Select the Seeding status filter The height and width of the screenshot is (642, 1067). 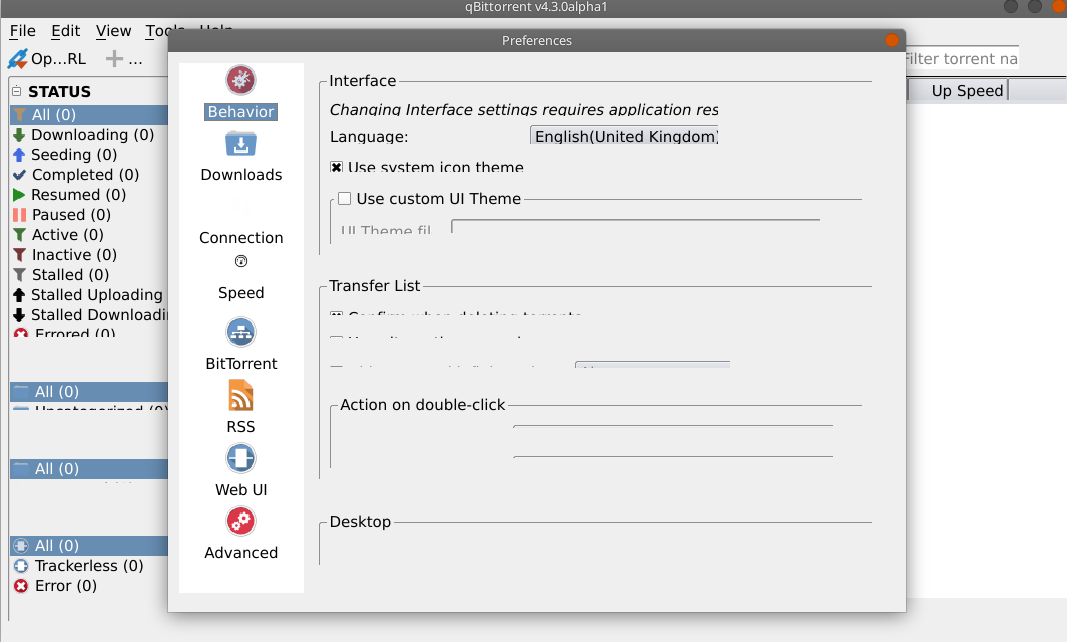(x=65, y=155)
